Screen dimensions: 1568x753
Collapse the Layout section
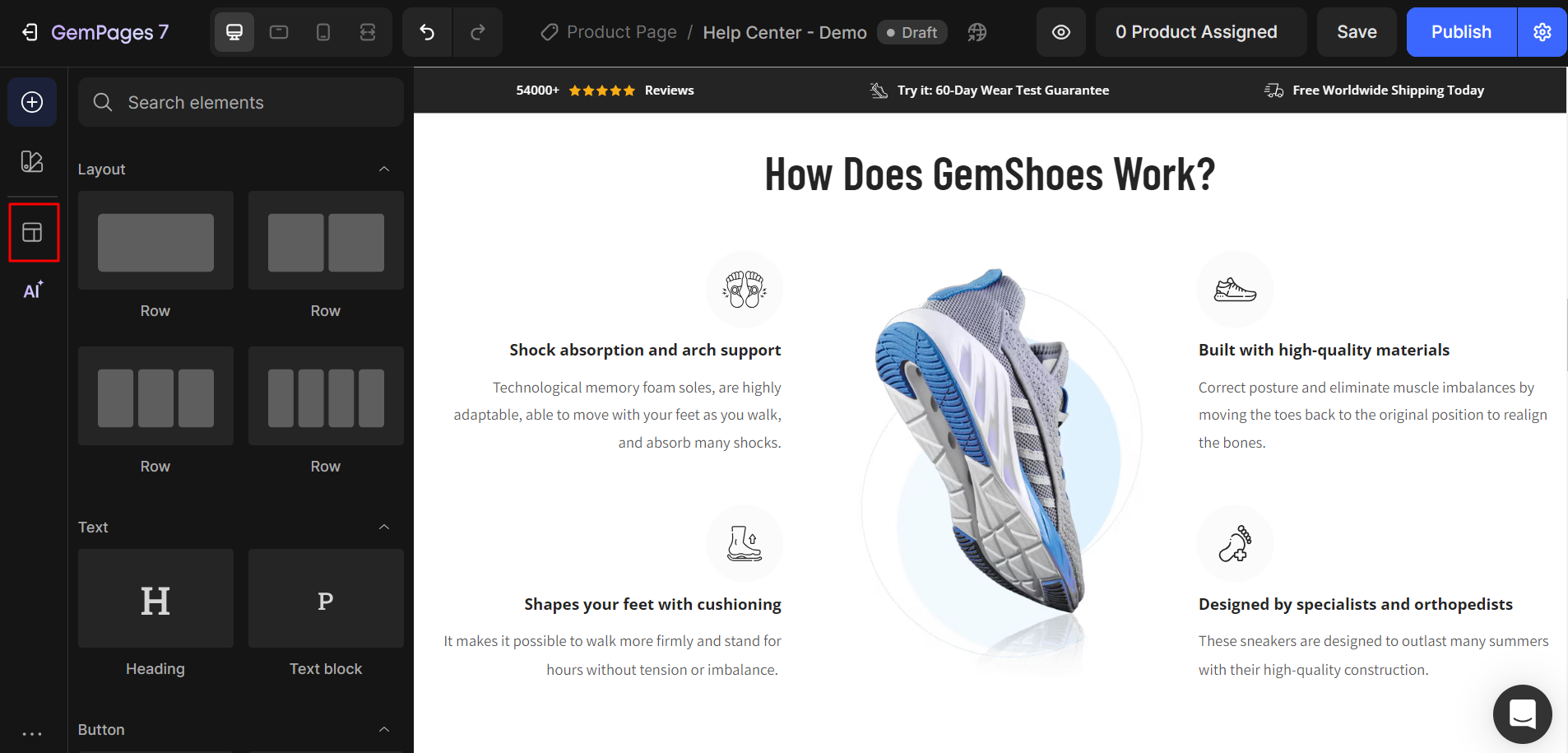384,169
